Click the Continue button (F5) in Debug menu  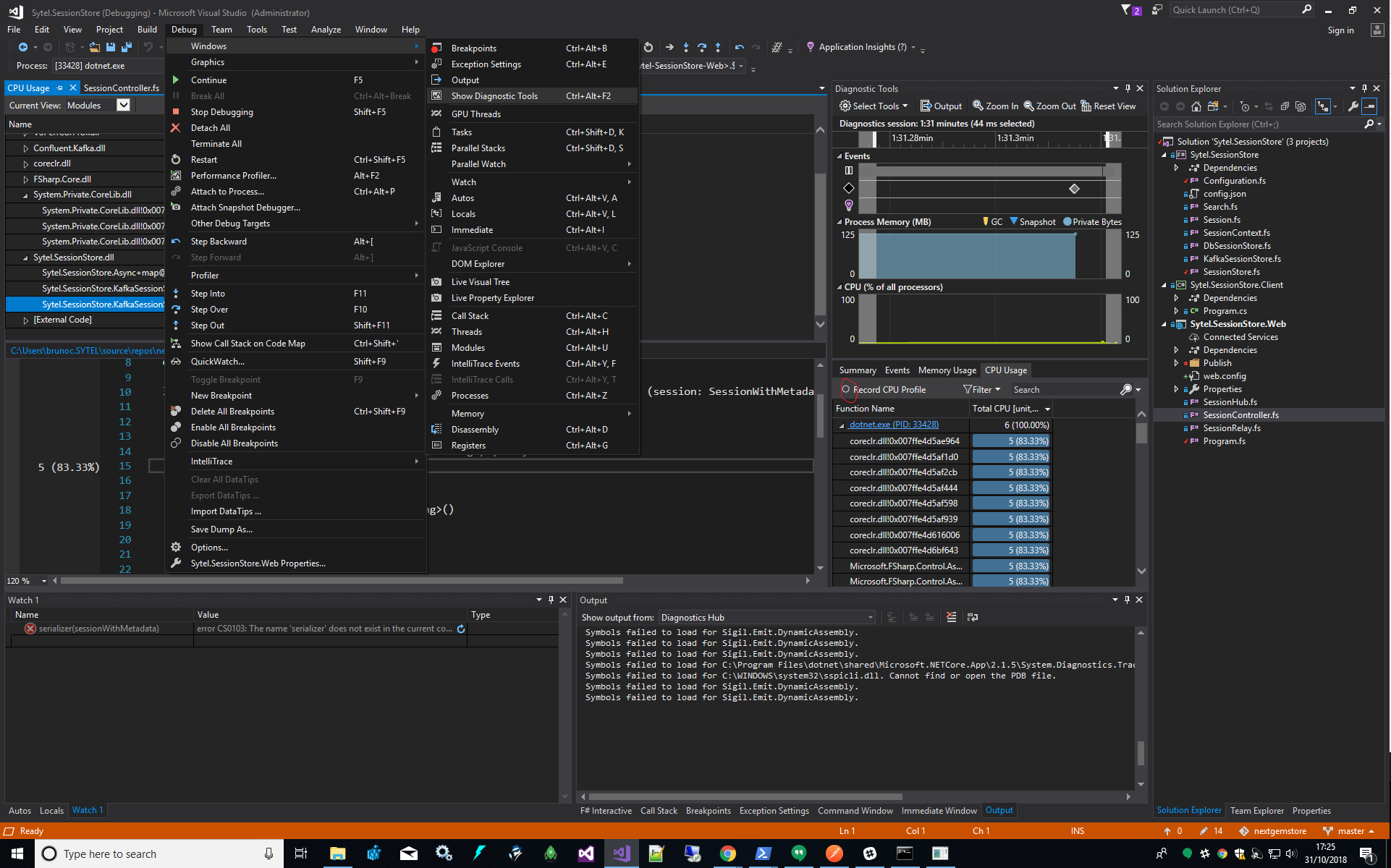tap(208, 79)
